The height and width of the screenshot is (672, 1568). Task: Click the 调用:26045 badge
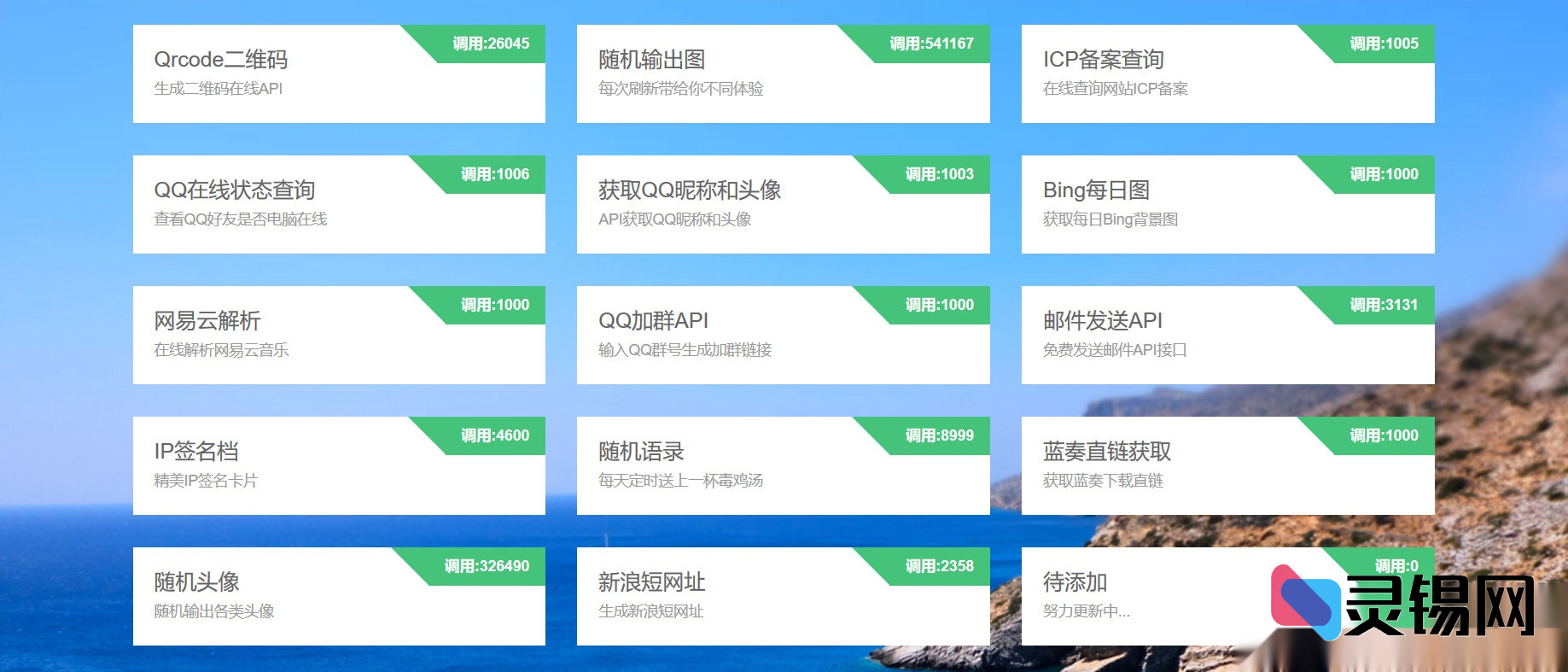[491, 44]
